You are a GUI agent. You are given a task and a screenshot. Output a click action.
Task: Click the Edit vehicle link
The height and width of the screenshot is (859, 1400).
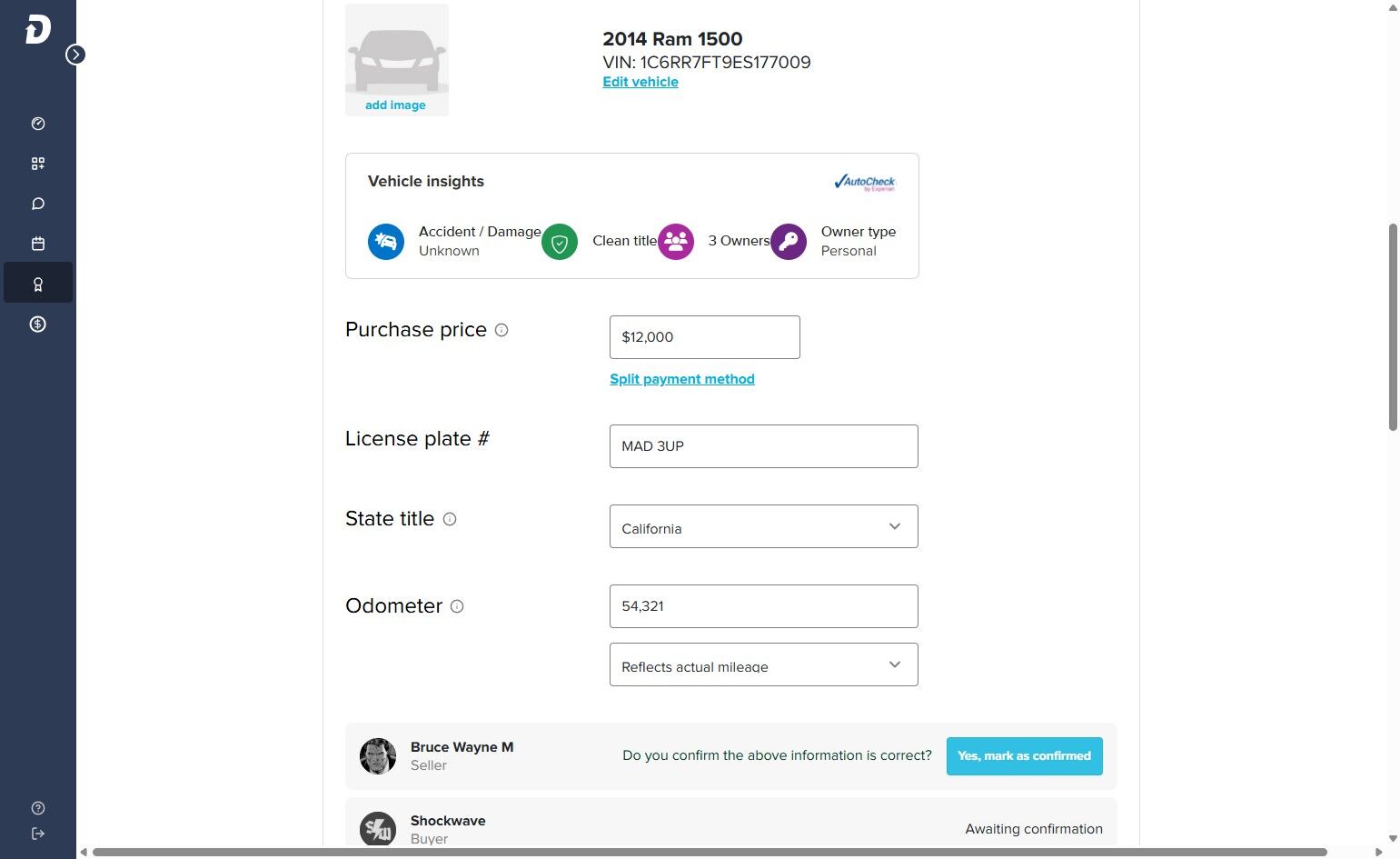pyautogui.click(x=640, y=82)
